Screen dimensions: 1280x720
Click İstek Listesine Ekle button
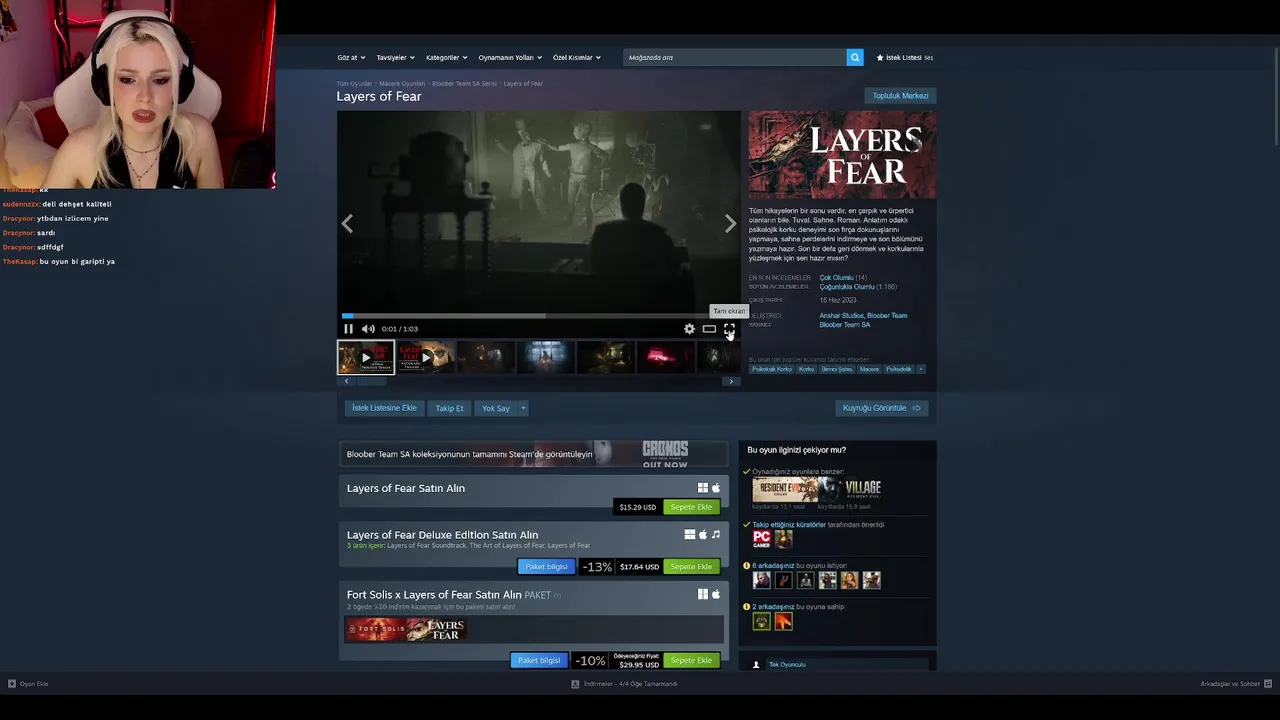(x=384, y=408)
